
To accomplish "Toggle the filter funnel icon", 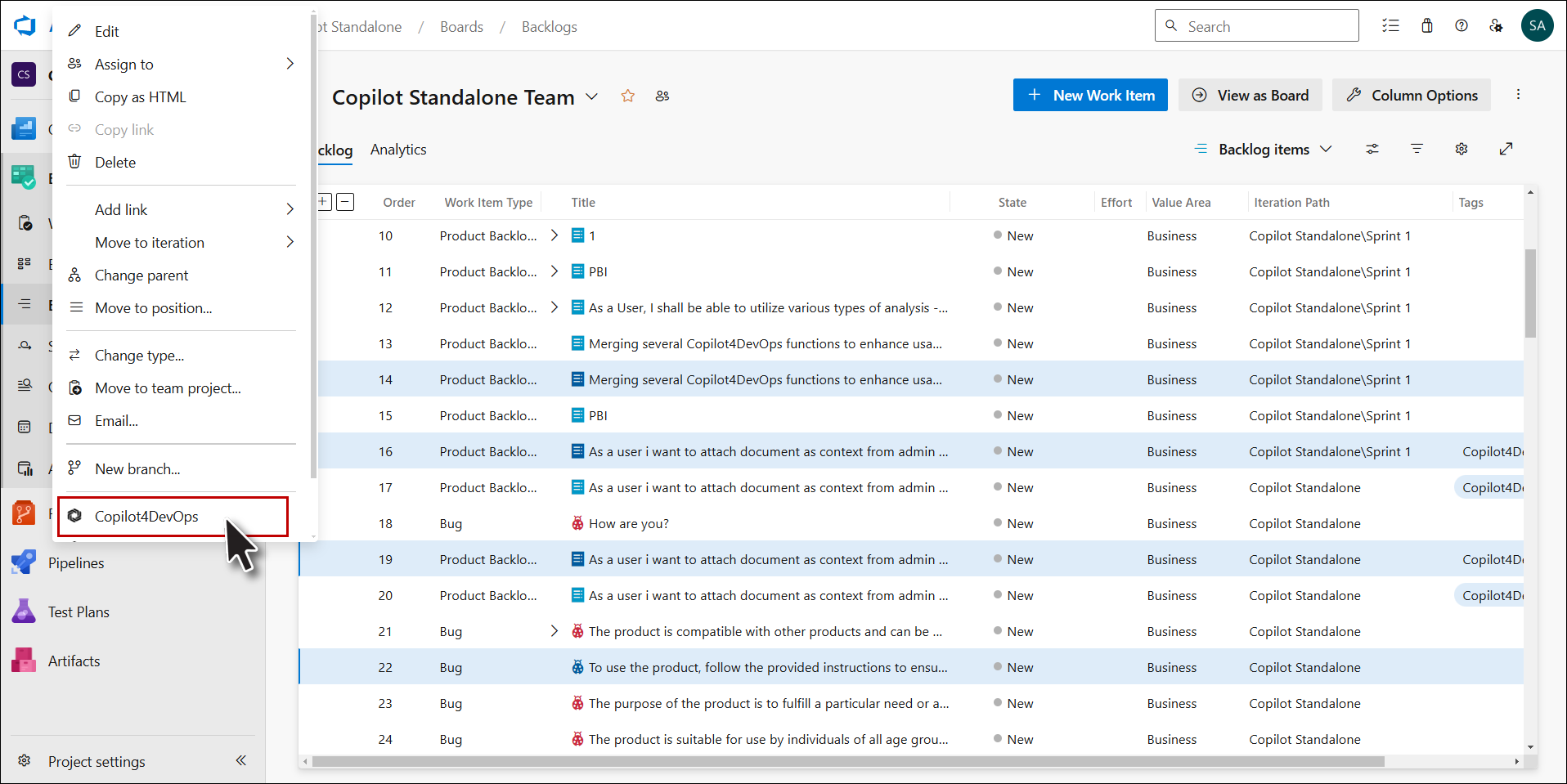I will click(x=1417, y=149).
